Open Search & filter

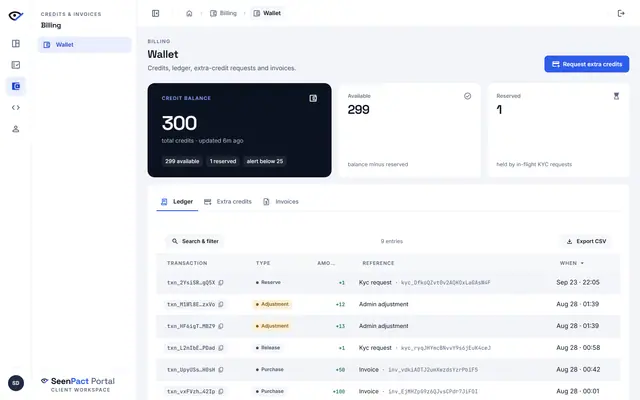(195, 241)
